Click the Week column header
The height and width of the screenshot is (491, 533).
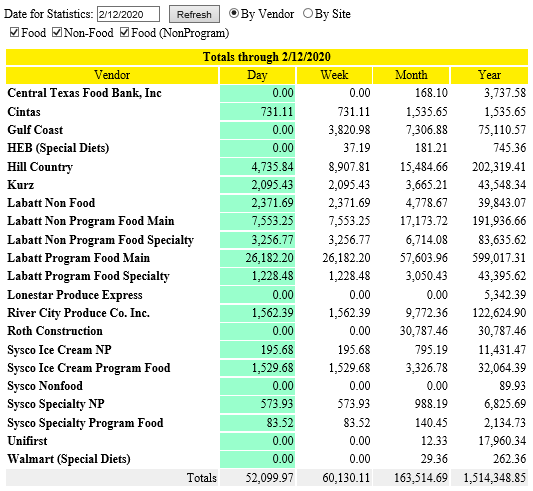coord(334,75)
